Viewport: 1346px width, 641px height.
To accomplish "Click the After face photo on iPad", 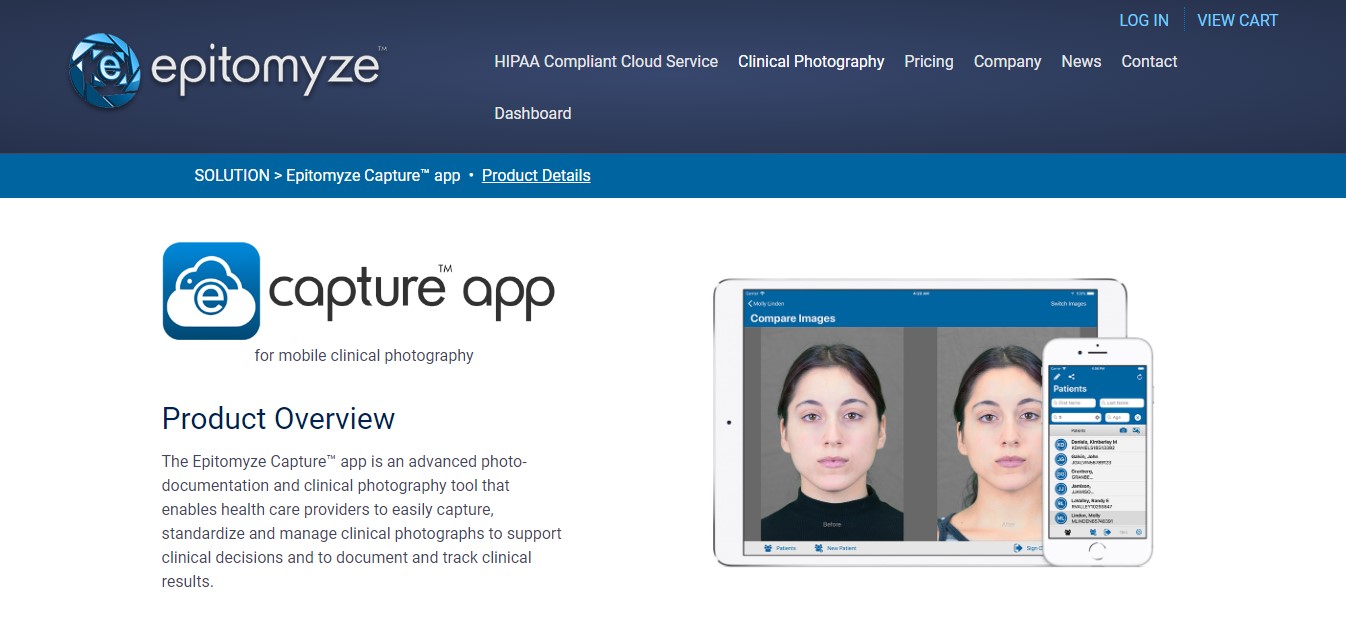I will coord(990,434).
